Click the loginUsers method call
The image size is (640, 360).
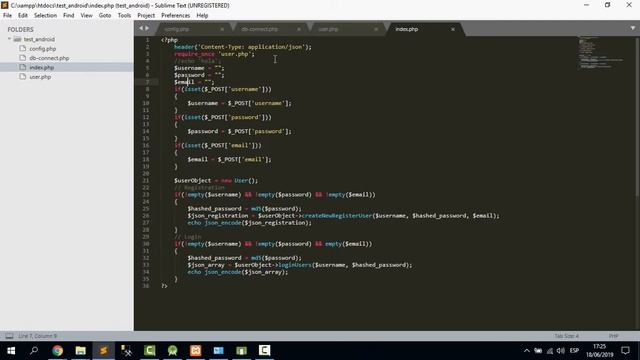[x=295, y=265]
